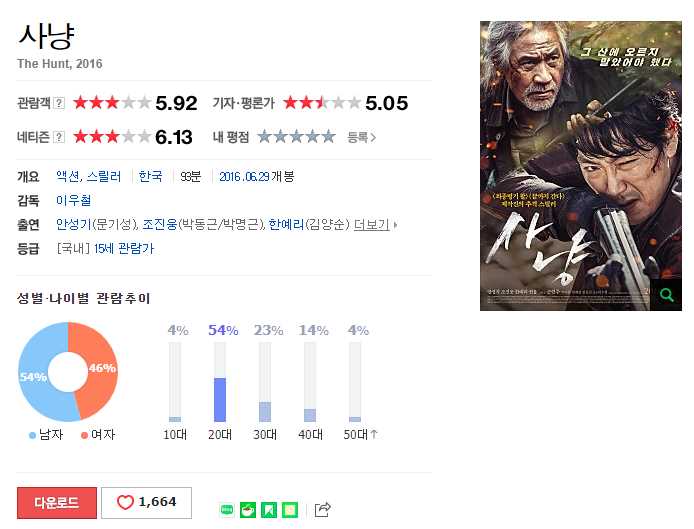The image size is (694, 529).
Task: Click the heart like button showing 1,664
Action: [x=147, y=502]
